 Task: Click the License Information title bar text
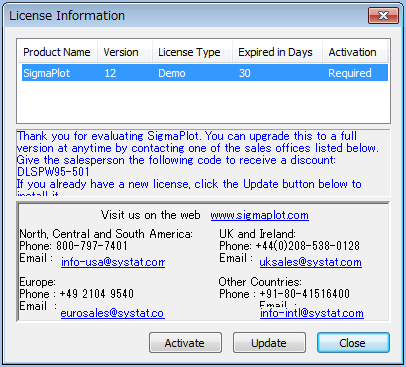(67, 16)
